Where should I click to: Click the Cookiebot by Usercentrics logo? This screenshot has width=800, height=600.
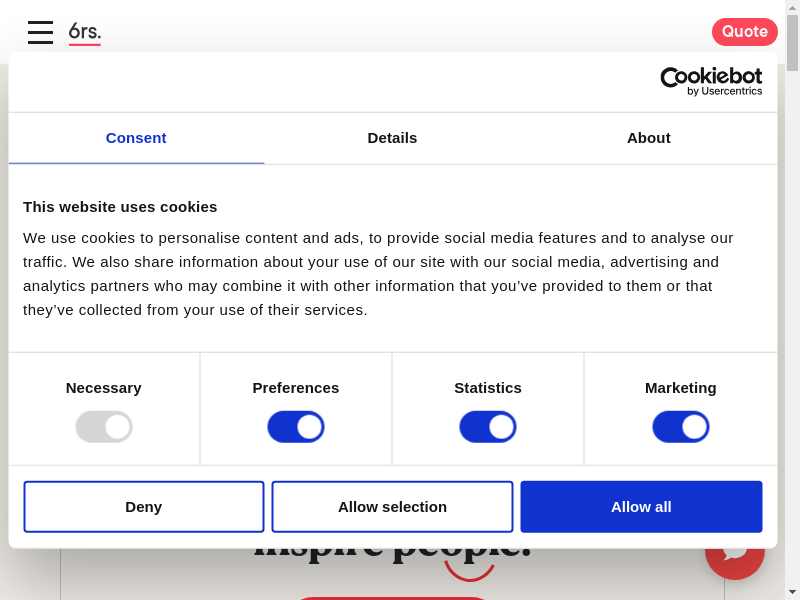[x=711, y=81]
